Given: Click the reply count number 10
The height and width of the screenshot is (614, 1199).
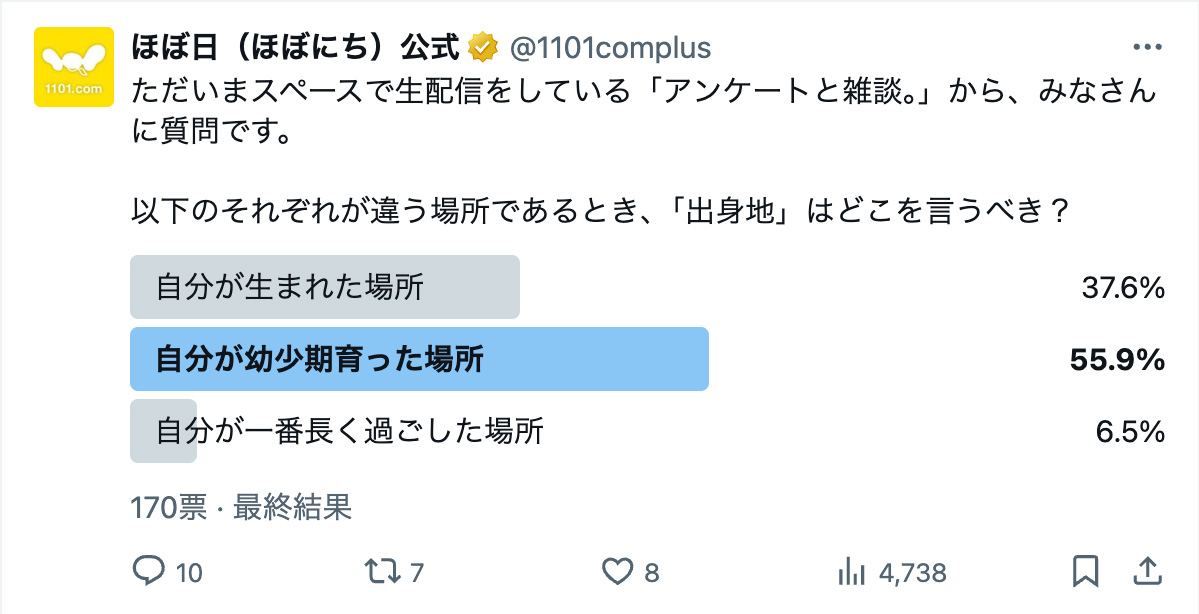Looking at the screenshot, I should [189, 573].
